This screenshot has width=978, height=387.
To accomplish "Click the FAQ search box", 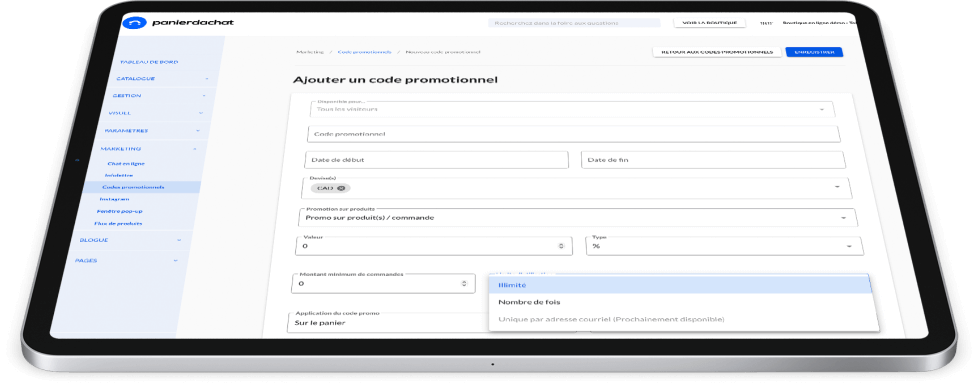I will (574, 23).
